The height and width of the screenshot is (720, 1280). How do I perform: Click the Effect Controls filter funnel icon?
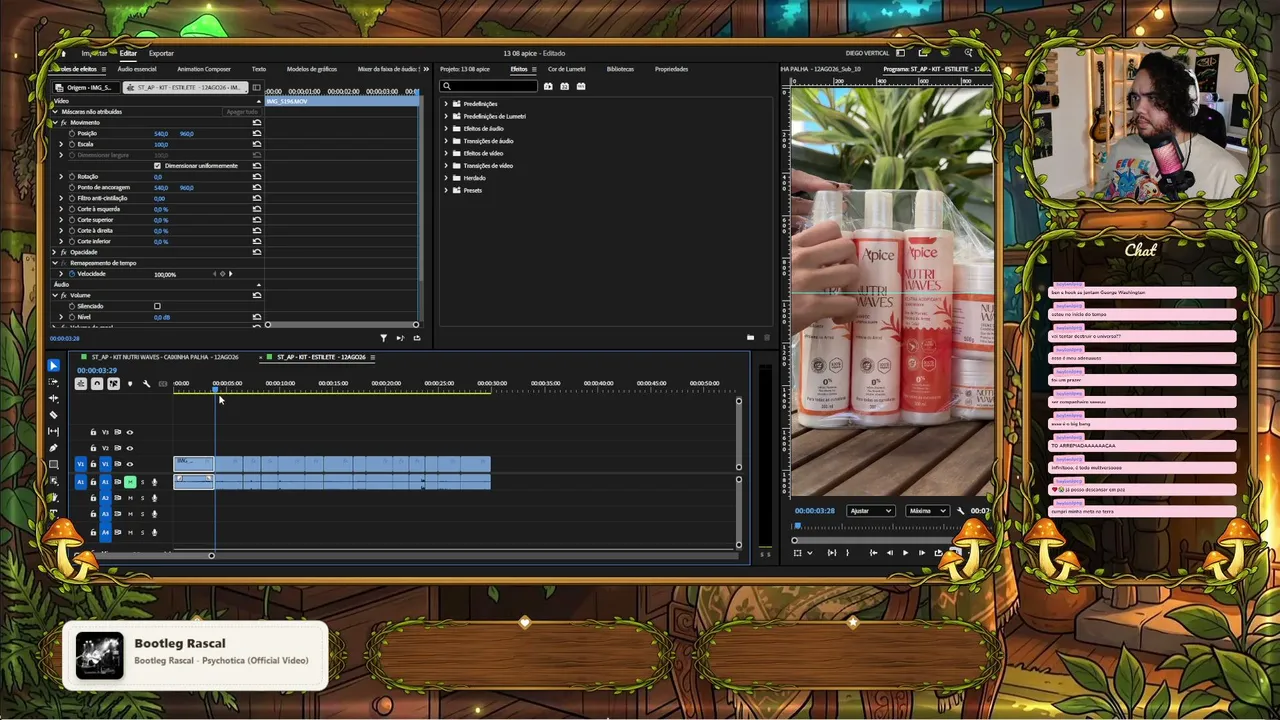point(383,338)
